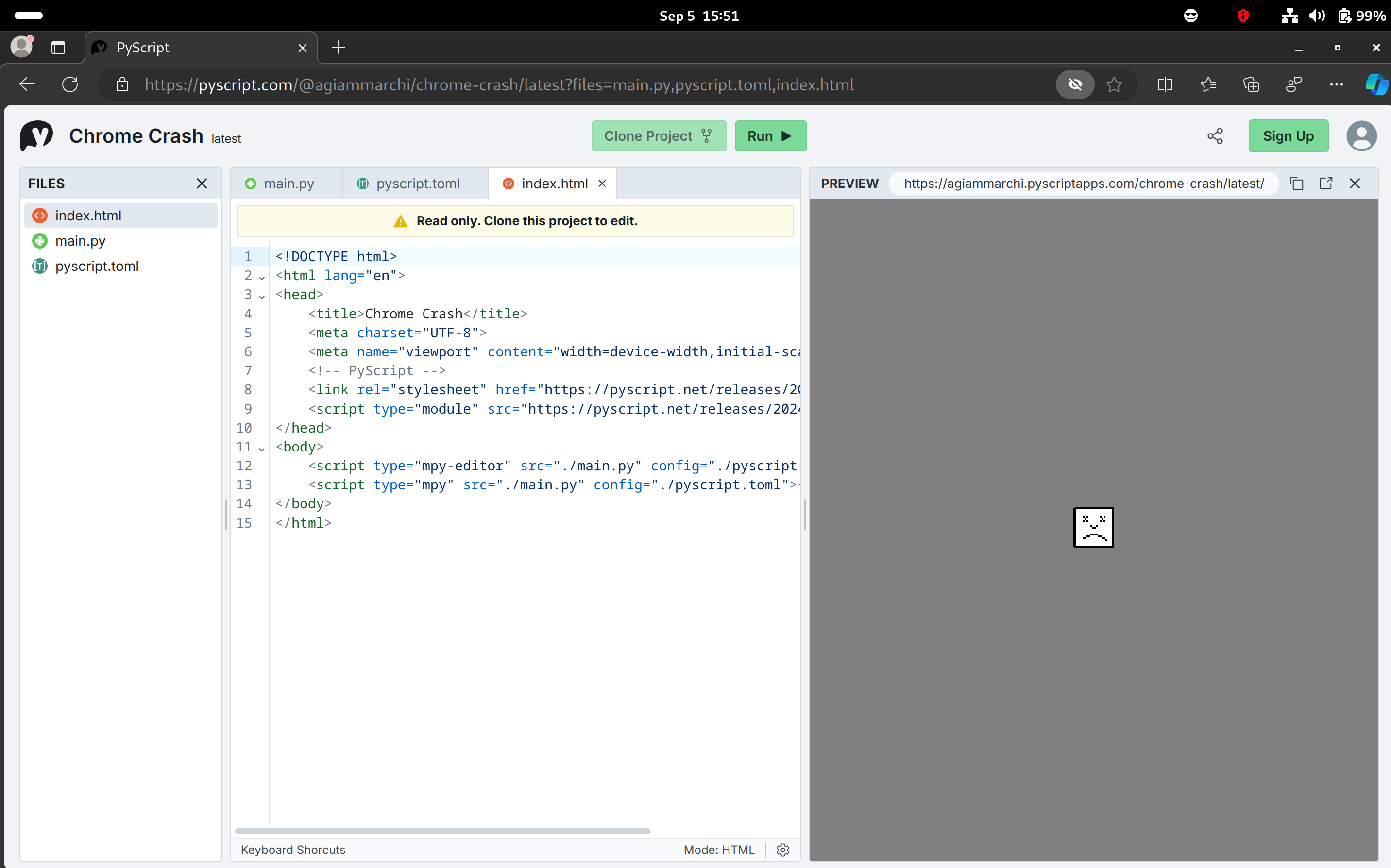Click the editor horizontal scrollbar
This screenshot has height=868, width=1391.
(x=442, y=830)
